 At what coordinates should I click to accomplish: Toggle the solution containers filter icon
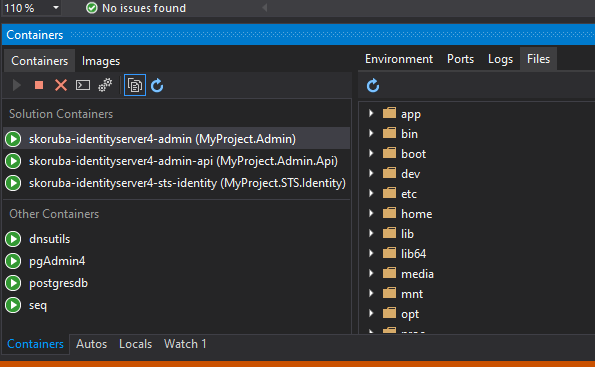tap(135, 85)
